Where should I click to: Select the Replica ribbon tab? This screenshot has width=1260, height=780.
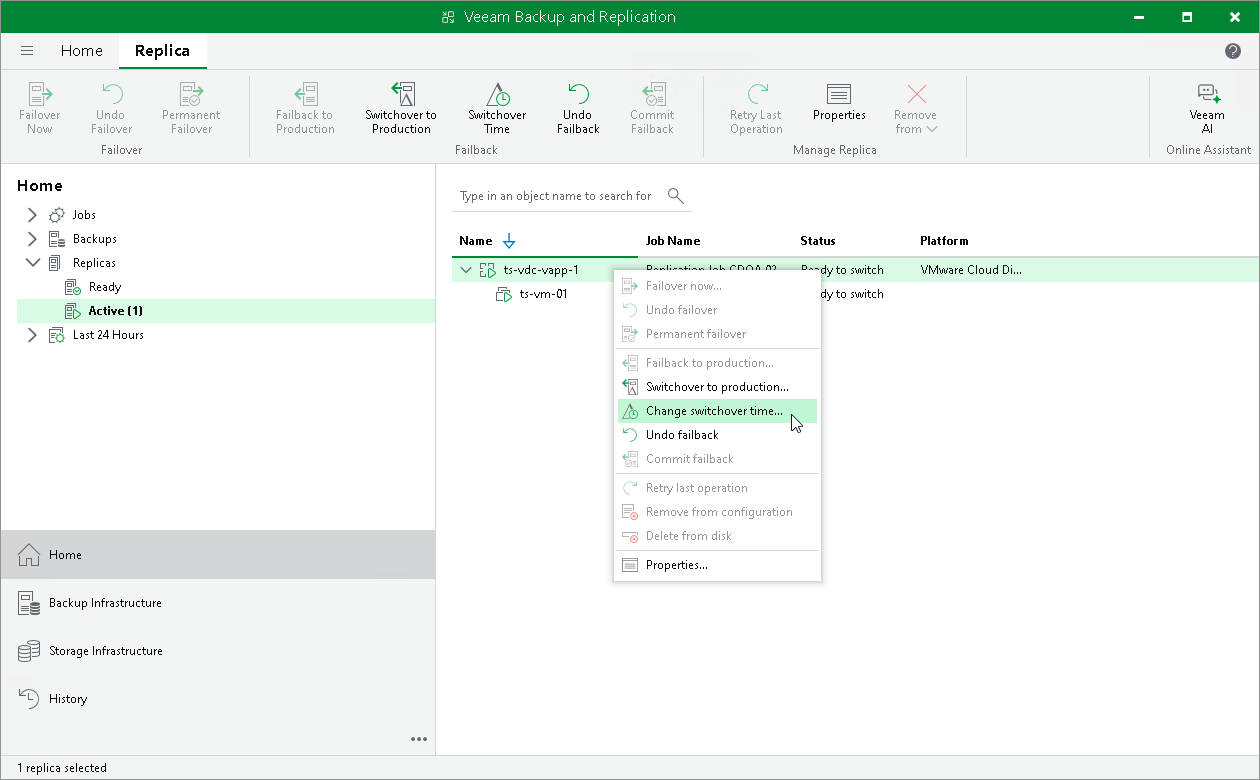point(162,51)
